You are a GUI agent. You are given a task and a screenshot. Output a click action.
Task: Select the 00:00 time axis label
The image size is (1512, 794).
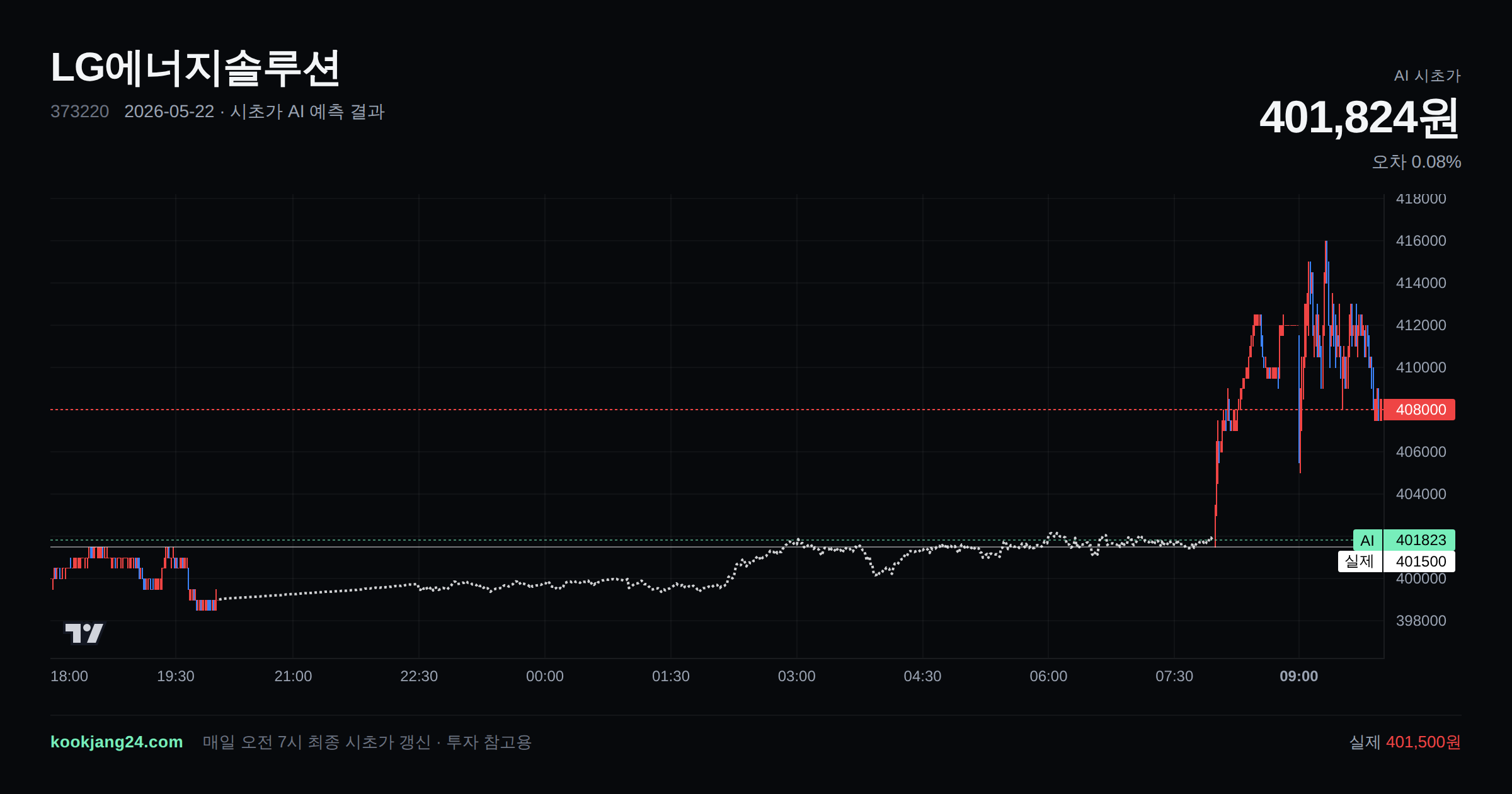point(545,676)
